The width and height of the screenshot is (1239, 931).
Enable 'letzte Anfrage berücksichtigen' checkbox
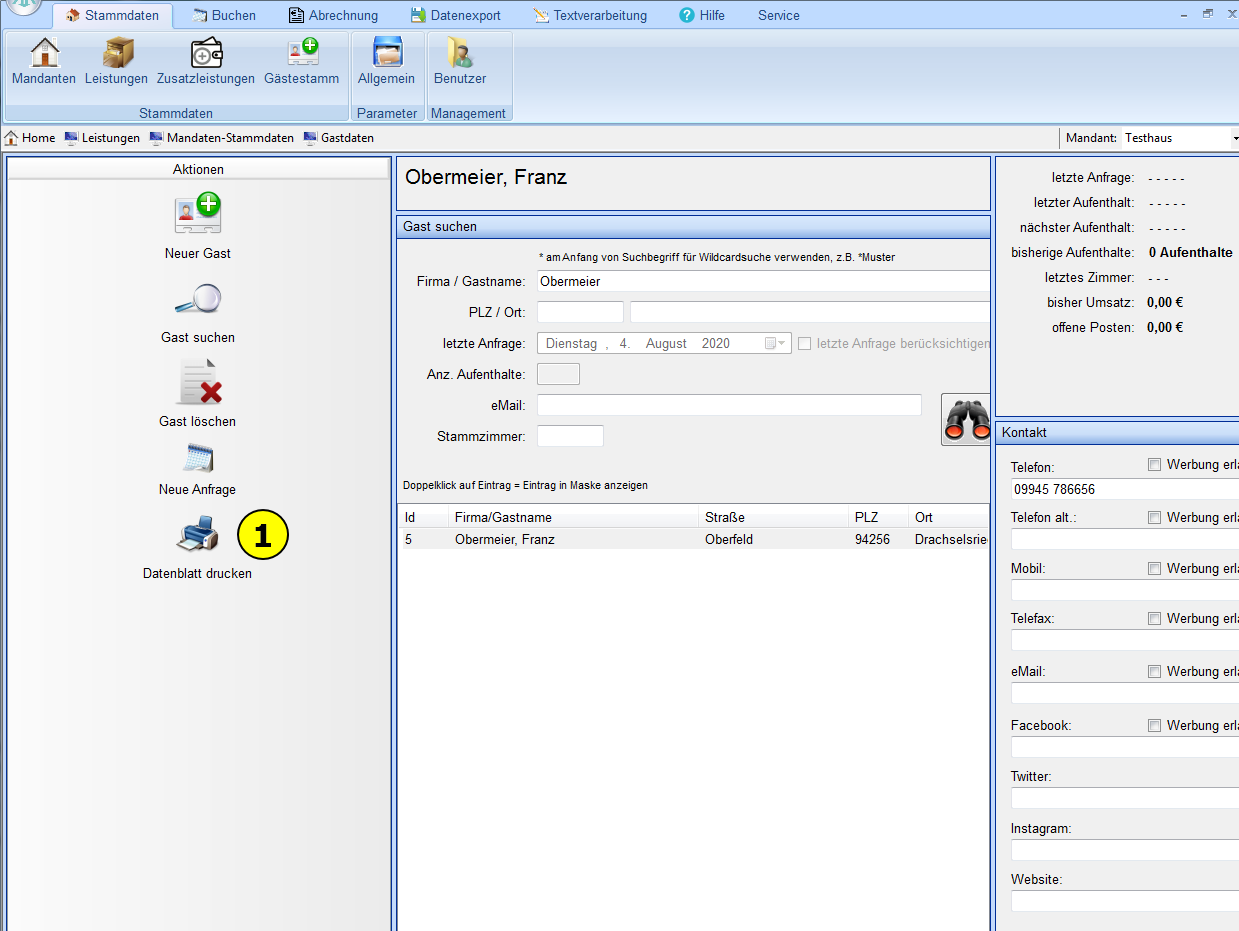point(805,344)
